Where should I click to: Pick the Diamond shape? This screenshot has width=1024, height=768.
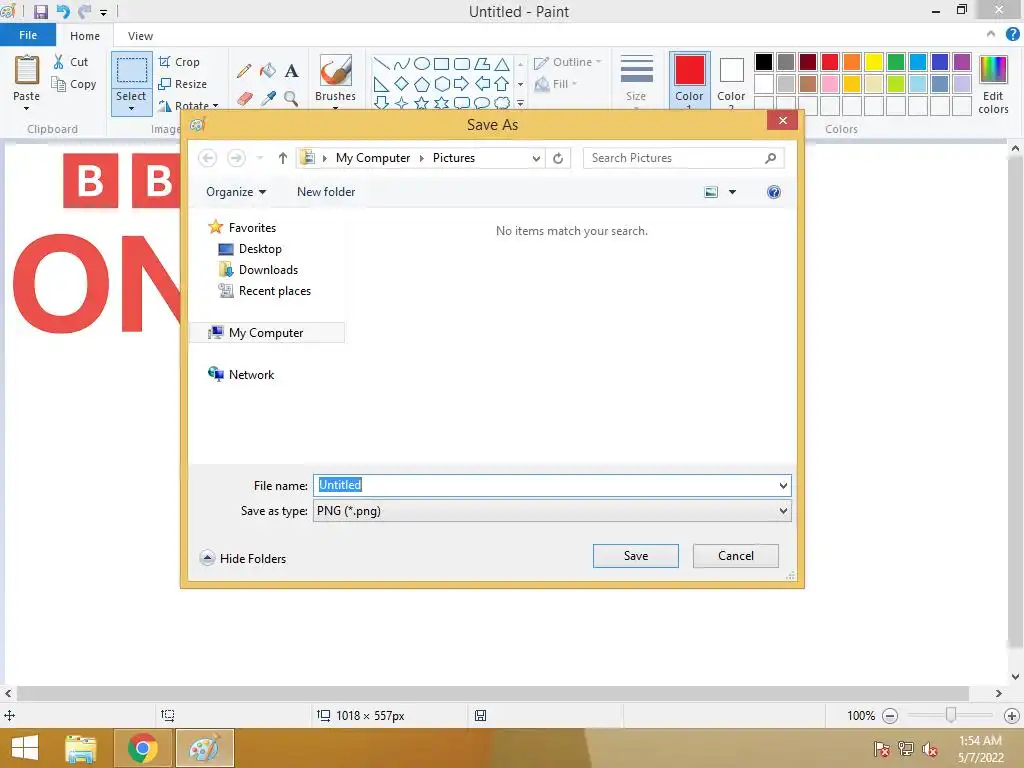tap(402, 84)
